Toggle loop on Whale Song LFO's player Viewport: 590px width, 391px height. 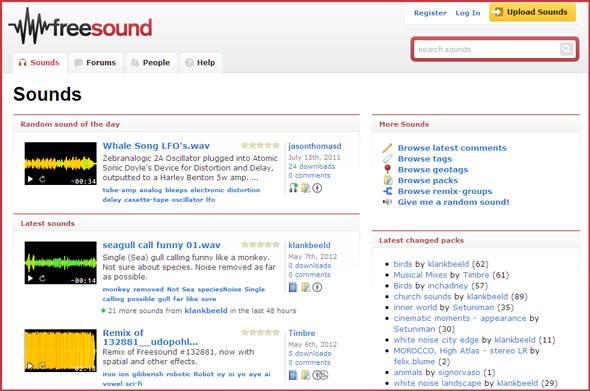coord(42,179)
